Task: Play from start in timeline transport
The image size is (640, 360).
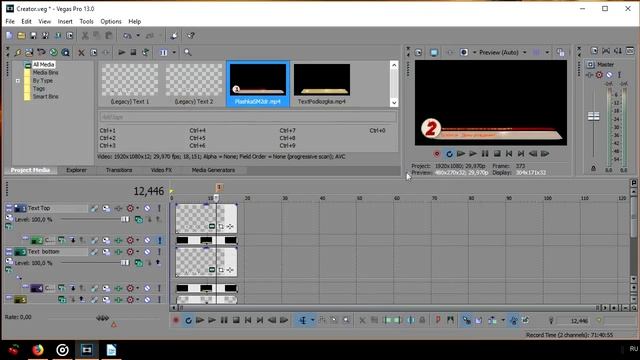Action: pos(200,320)
